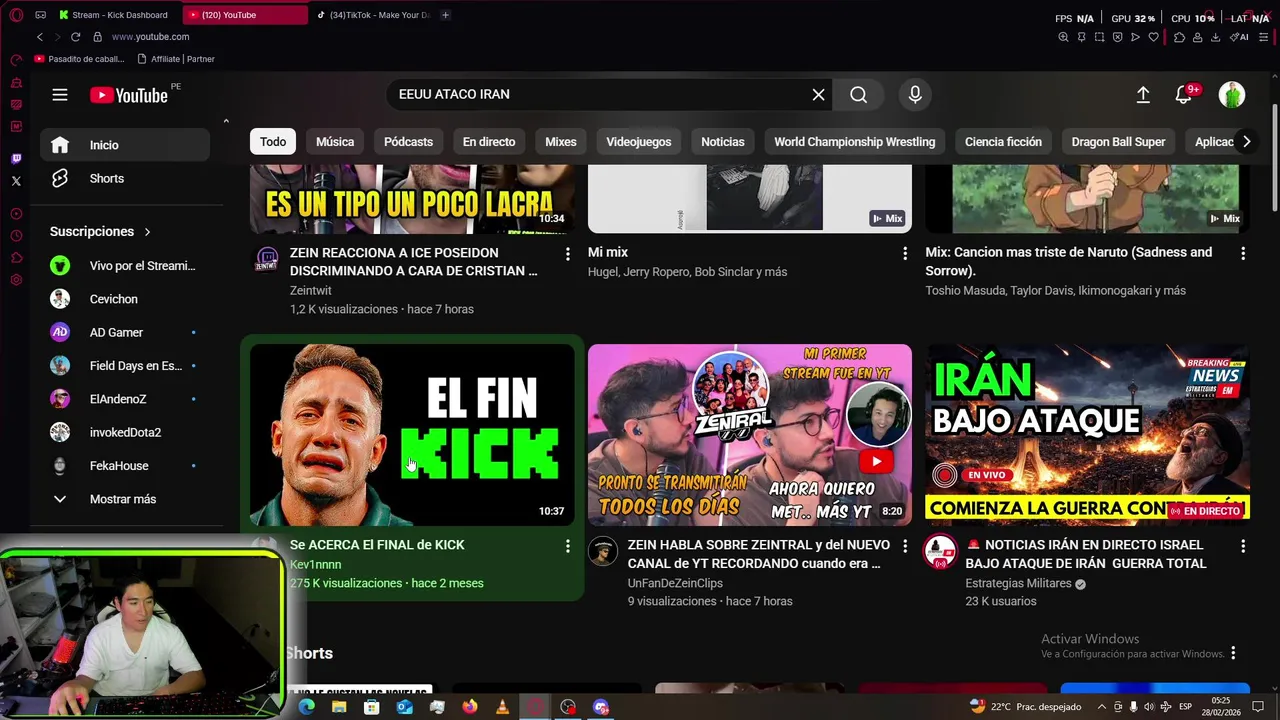
Task: Select the Dragon Ball Super chip
Action: pyautogui.click(x=1118, y=142)
